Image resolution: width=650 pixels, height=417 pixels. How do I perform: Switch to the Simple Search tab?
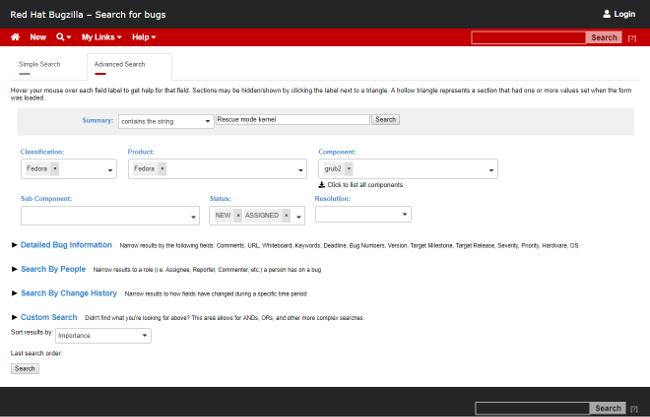39,64
